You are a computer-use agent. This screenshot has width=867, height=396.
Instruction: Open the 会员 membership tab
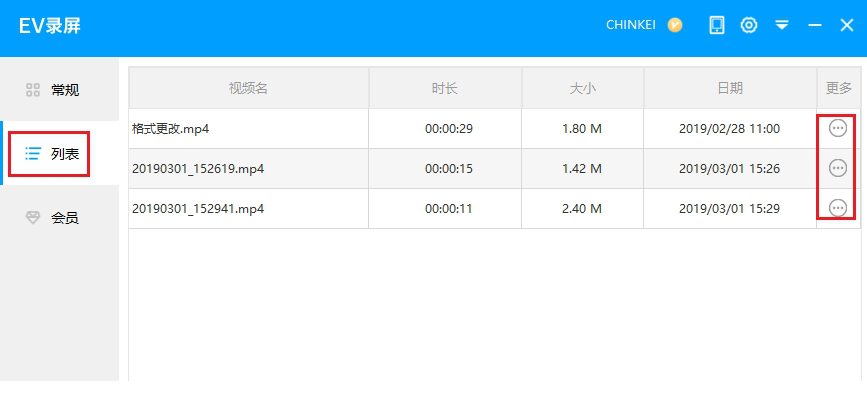pos(60,218)
